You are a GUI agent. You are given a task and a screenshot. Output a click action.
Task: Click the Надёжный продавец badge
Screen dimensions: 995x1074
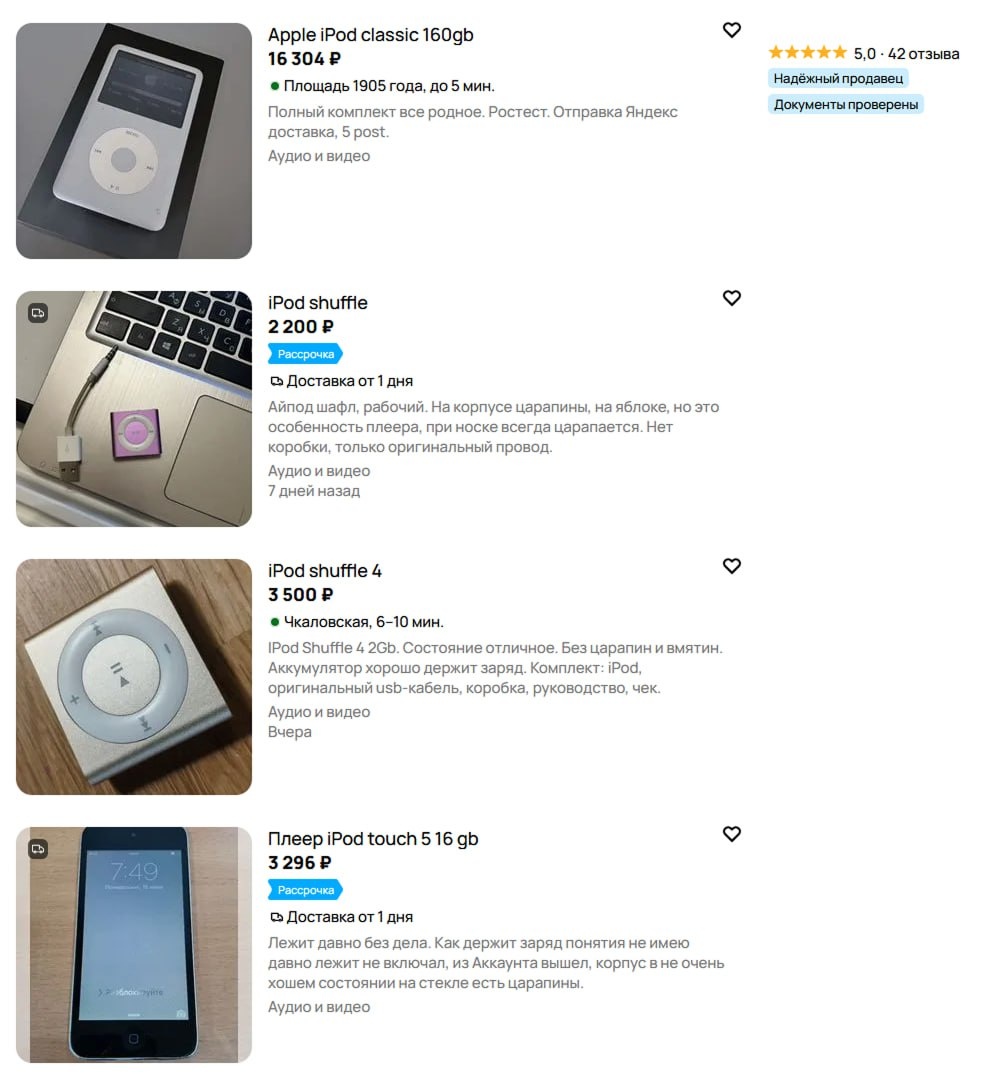838,78
